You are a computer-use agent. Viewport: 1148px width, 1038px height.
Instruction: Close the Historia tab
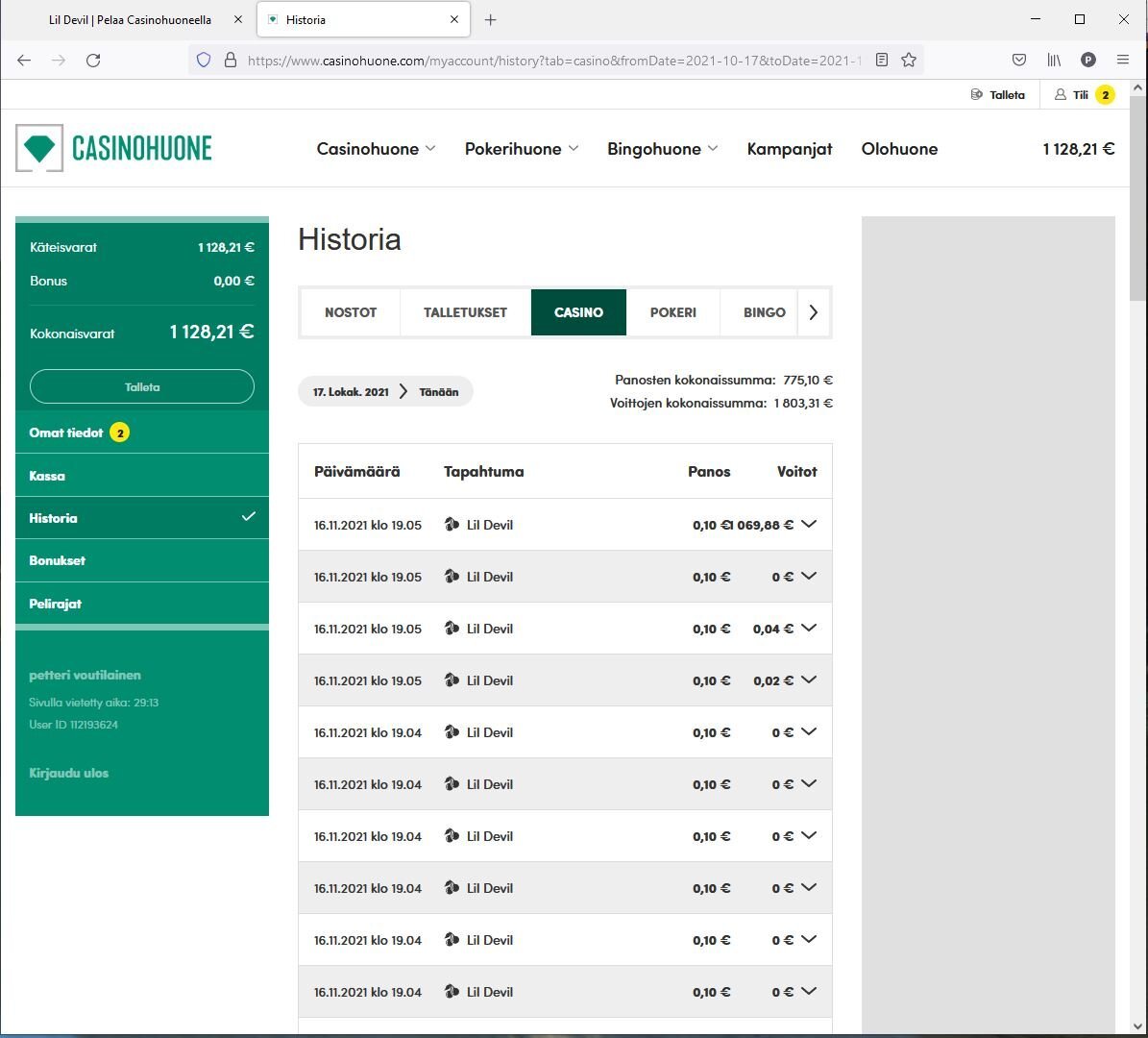pos(454,20)
